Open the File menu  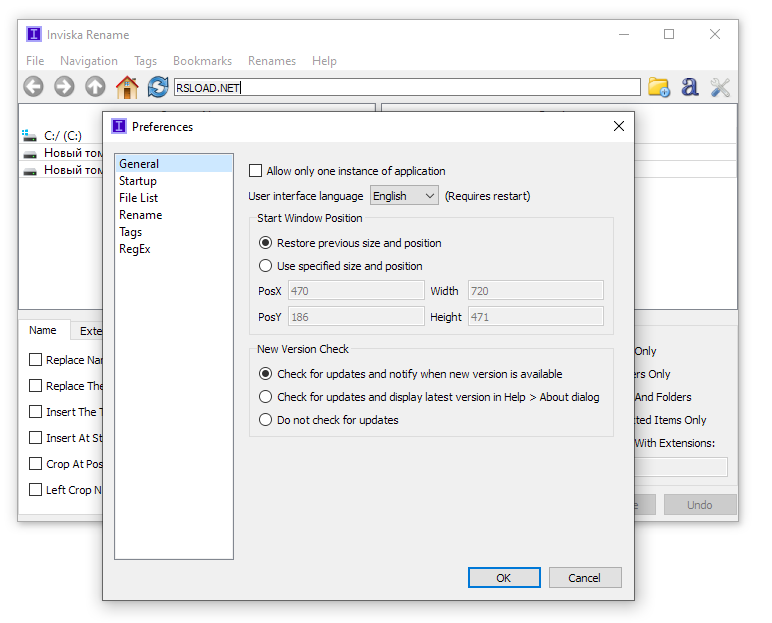click(x=35, y=61)
